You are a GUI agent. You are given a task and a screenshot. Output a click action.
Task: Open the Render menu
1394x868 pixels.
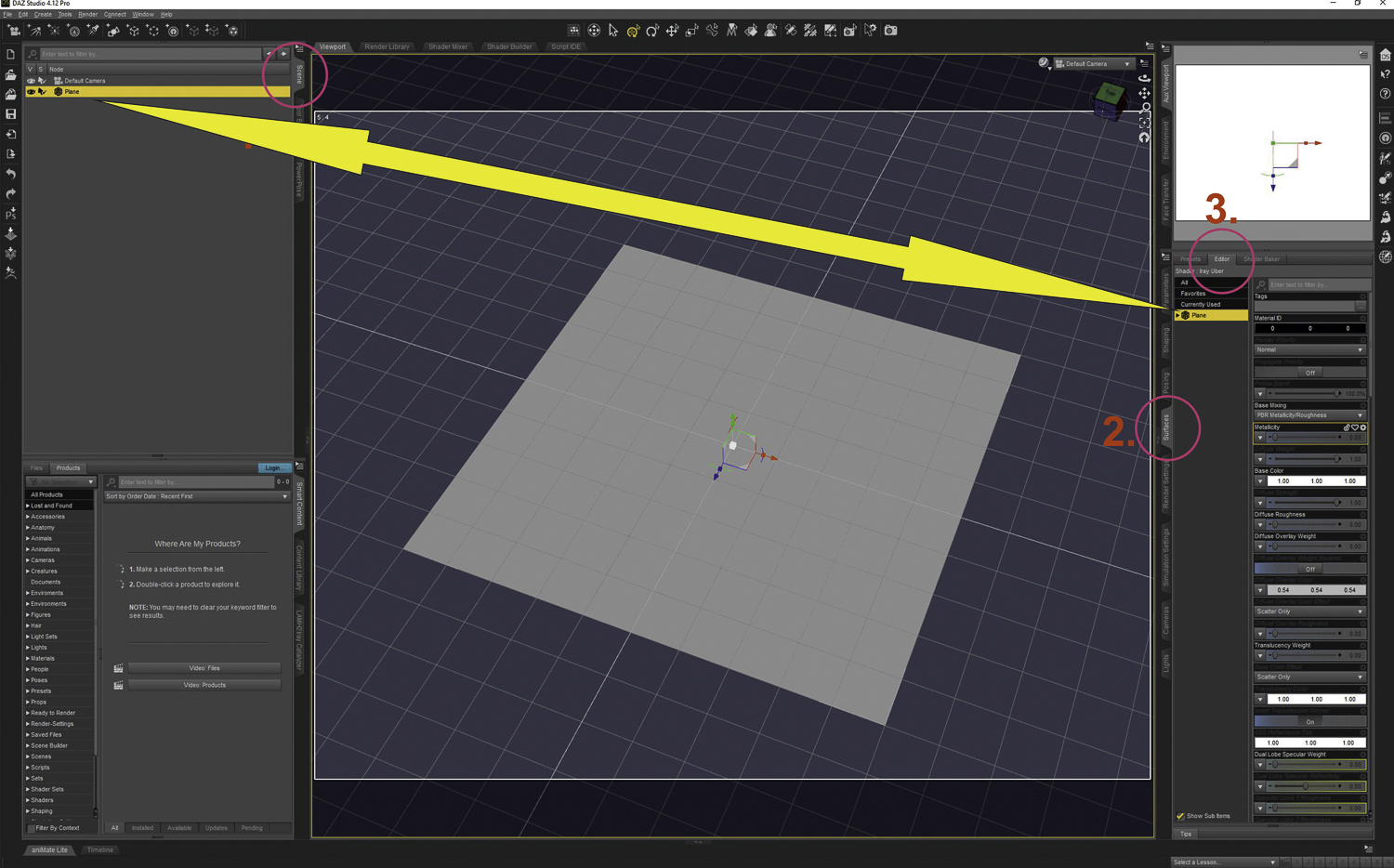pyautogui.click(x=87, y=15)
